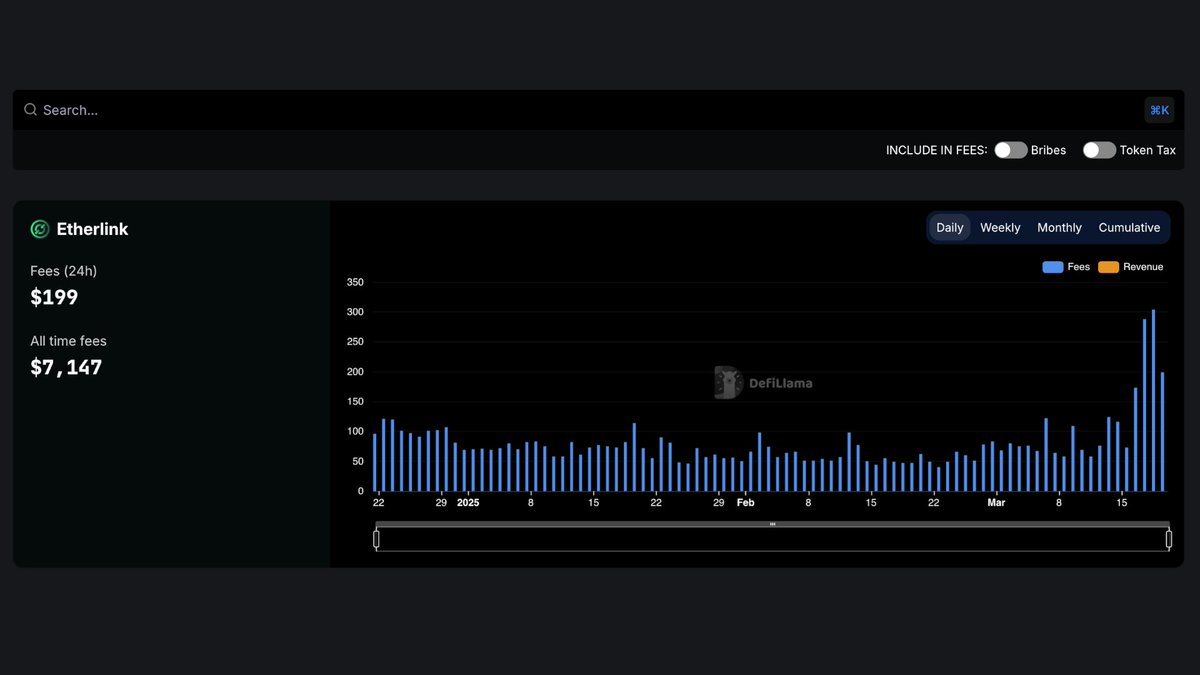
Task: Toggle the Bribes switch
Action: [x=1010, y=150]
